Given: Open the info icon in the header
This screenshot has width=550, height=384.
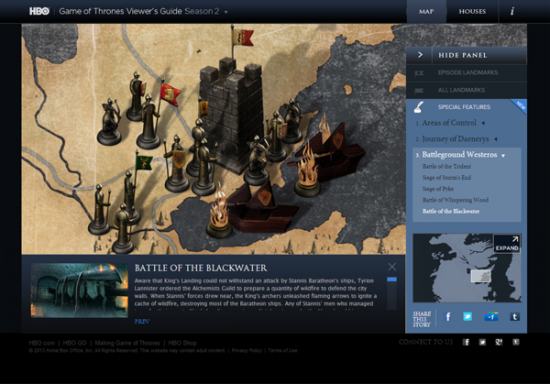Looking at the screenshot, I should pyautogui.click(x=512, y=11).
